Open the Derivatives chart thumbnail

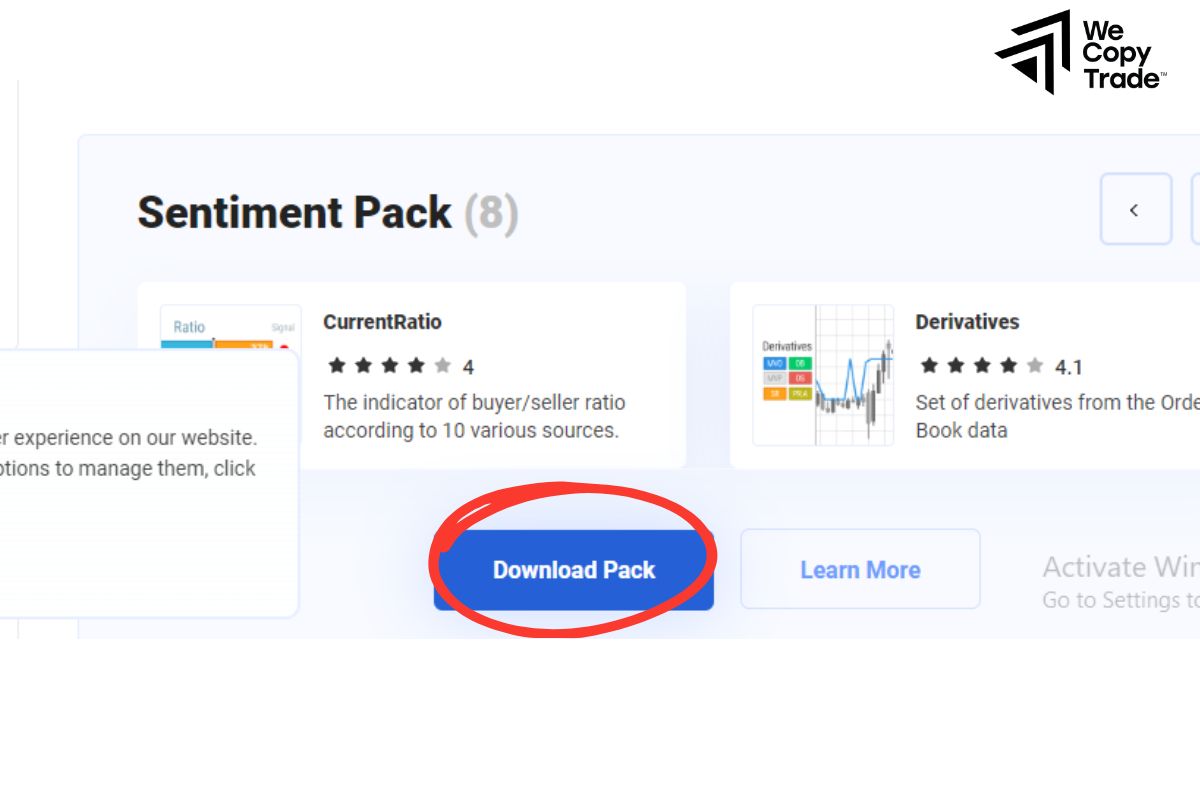(822, 375)
